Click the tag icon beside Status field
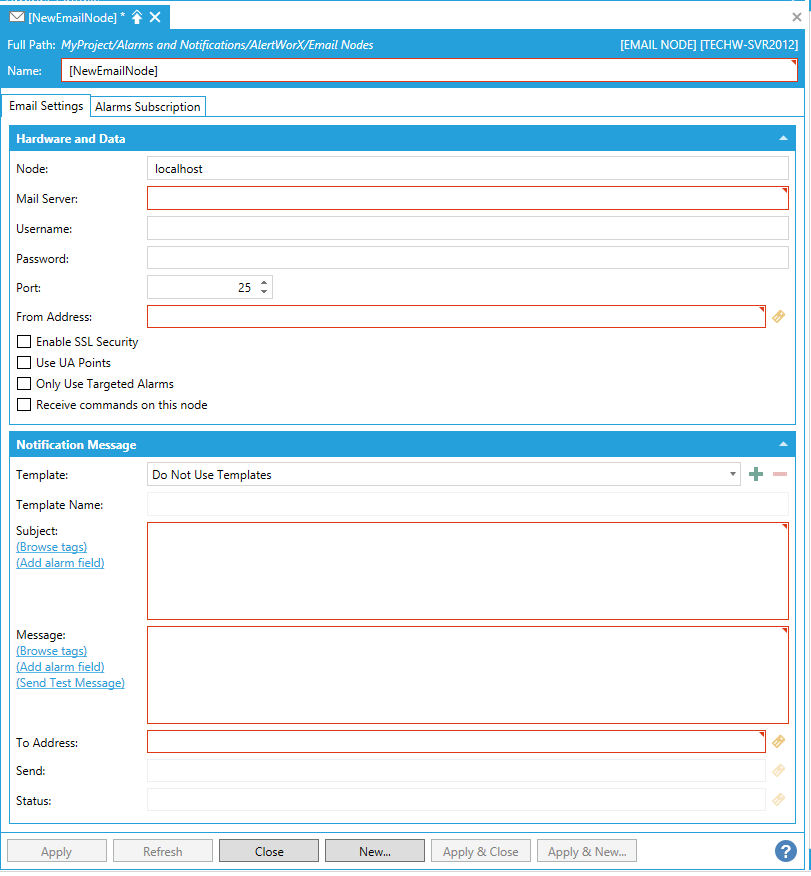811x876 pixels. tap(779, 799)
